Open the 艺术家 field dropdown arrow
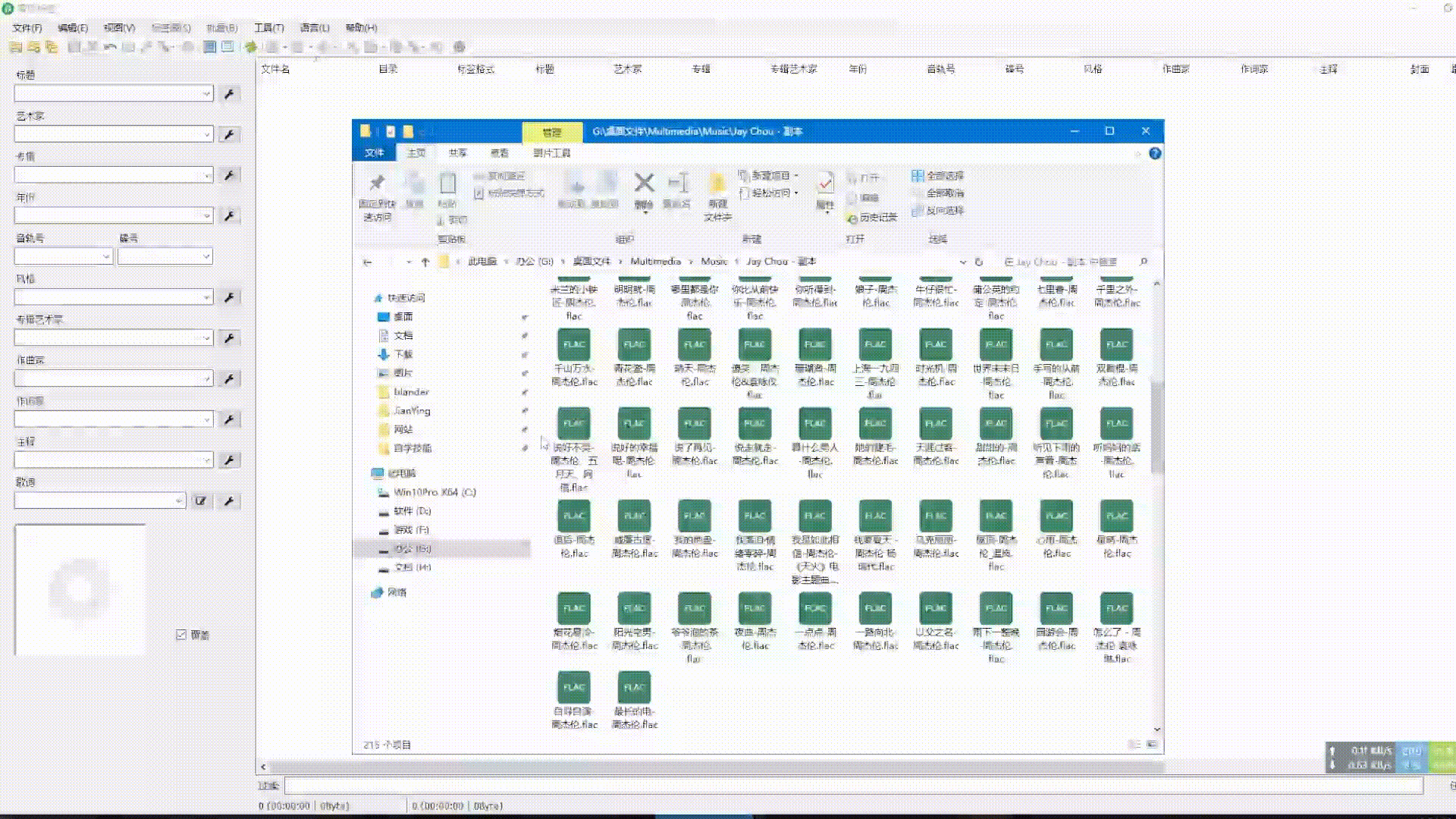This screenshot has height=819, width=1456. (x=206, y=135)
